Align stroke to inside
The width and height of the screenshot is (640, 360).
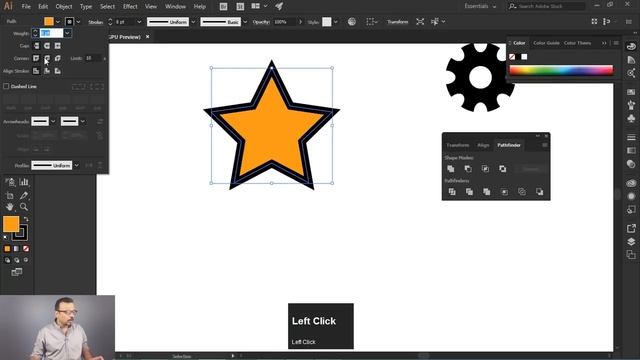click(x=47, y=71)
